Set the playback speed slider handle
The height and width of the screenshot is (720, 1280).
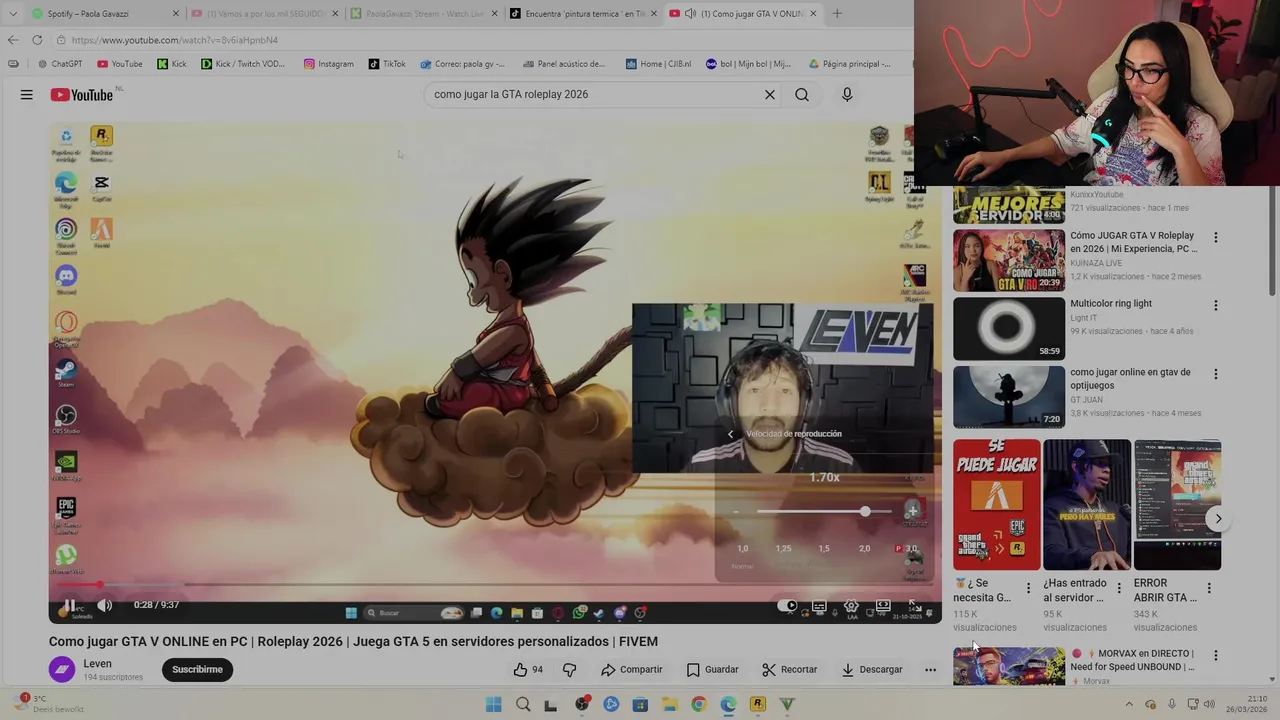[x=865, y=512]
